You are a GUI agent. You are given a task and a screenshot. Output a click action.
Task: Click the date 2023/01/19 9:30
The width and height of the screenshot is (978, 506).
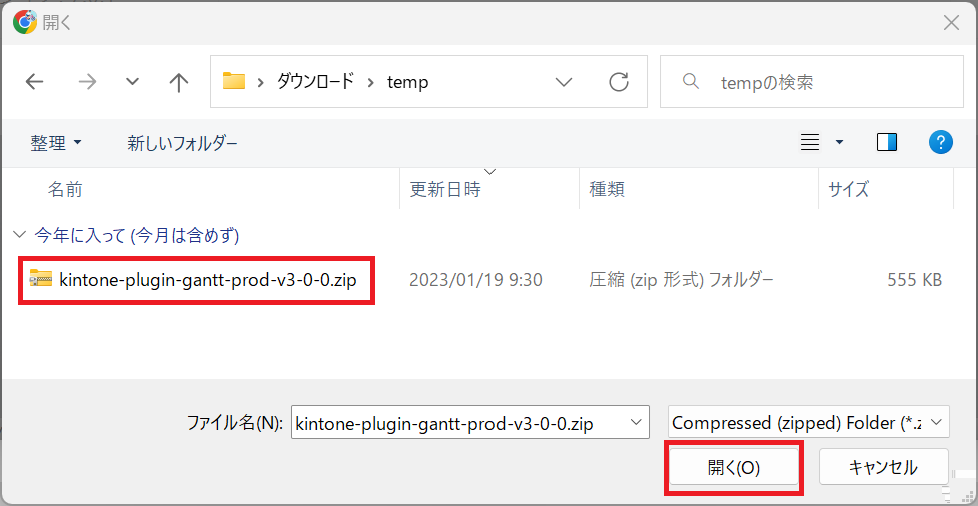tap(475, 280)
